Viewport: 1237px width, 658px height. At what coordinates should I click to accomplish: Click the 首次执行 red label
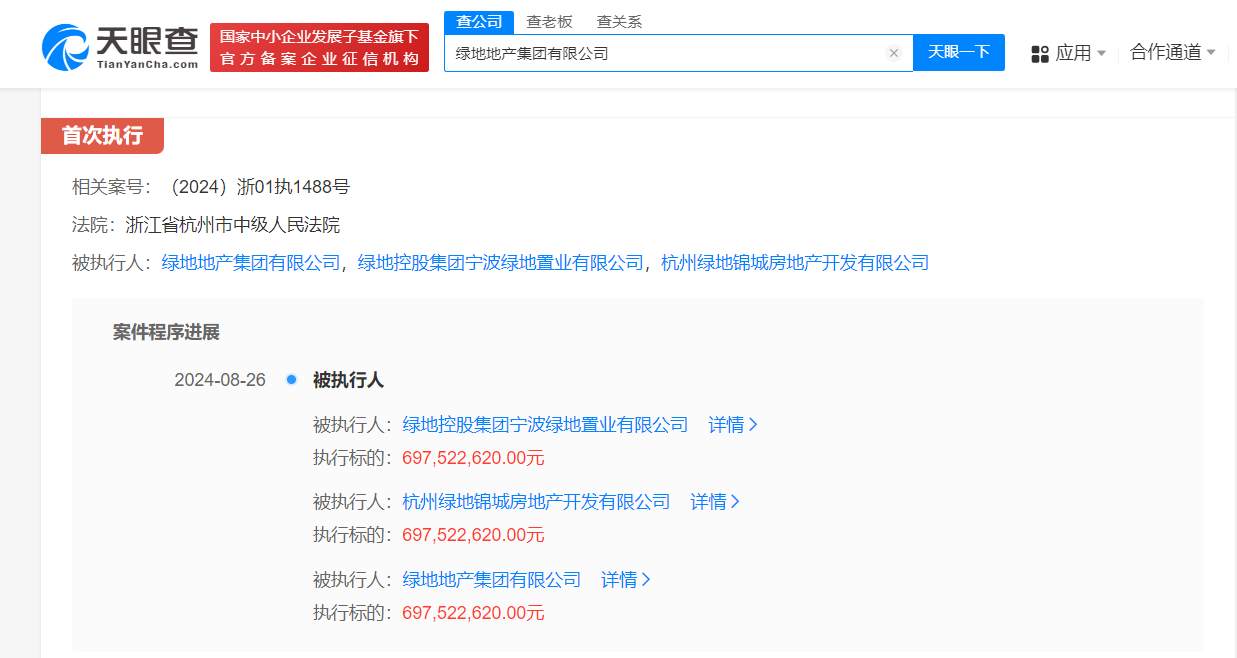pos(102,136)
